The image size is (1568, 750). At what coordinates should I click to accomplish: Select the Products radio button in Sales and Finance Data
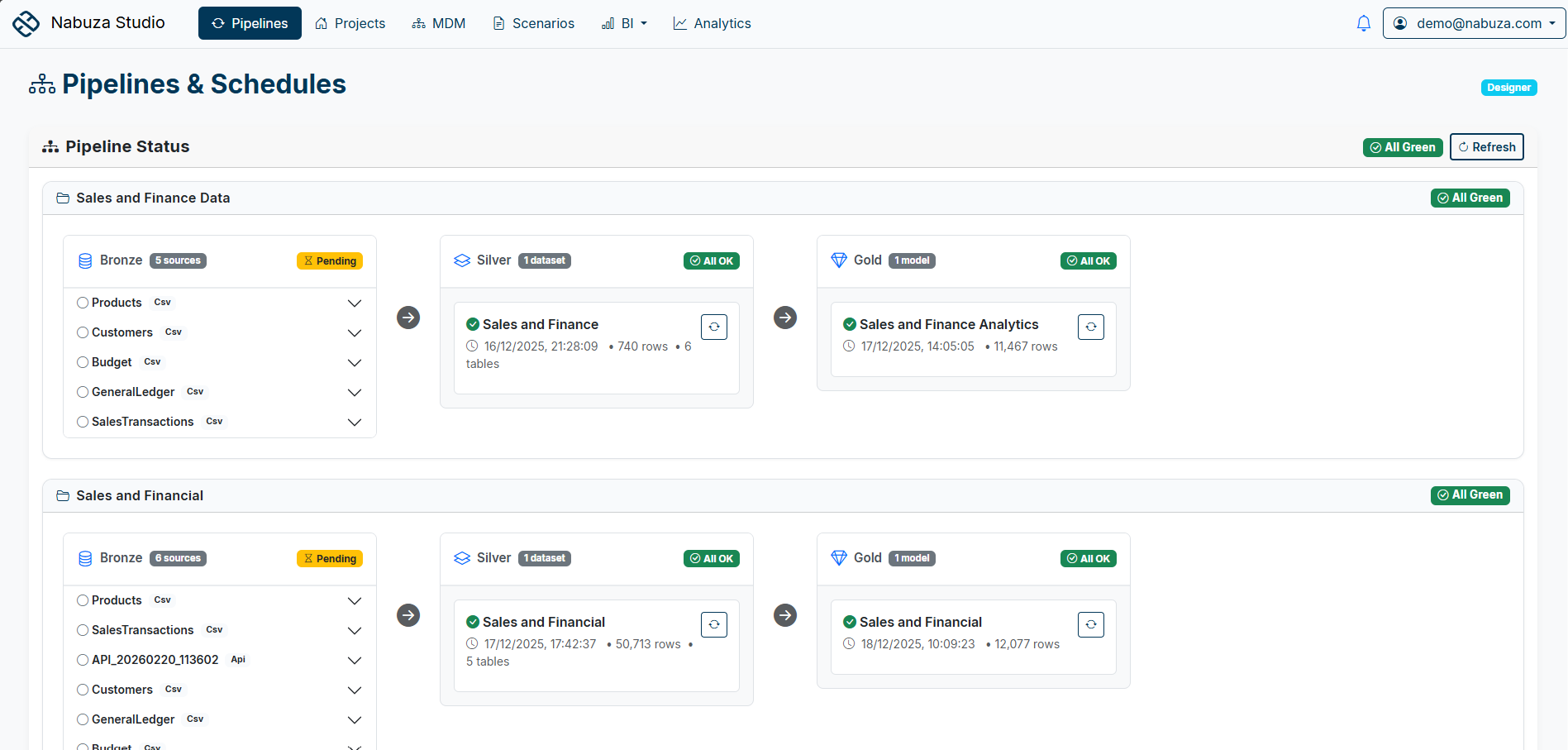(82, 303)
